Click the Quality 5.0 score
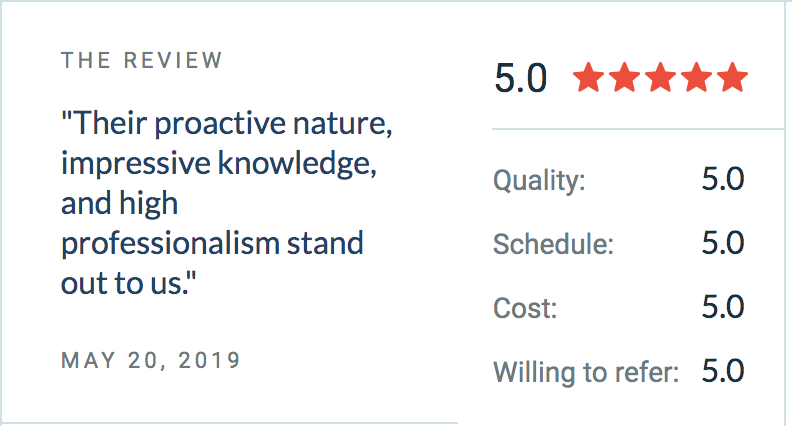The width and height of the screenshot is (792, 426). pyautogui.click(x=723, y=179)
